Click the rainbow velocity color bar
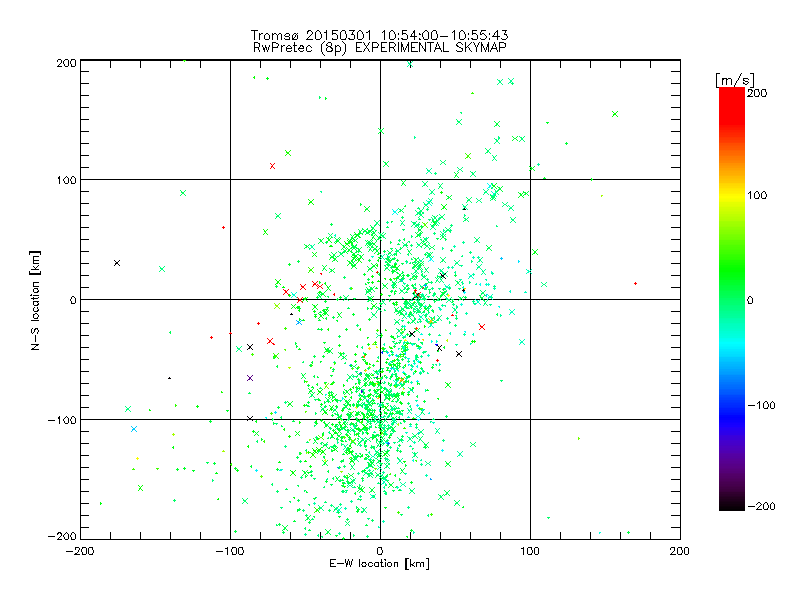 pyautogui.click(x=732, y=299)
